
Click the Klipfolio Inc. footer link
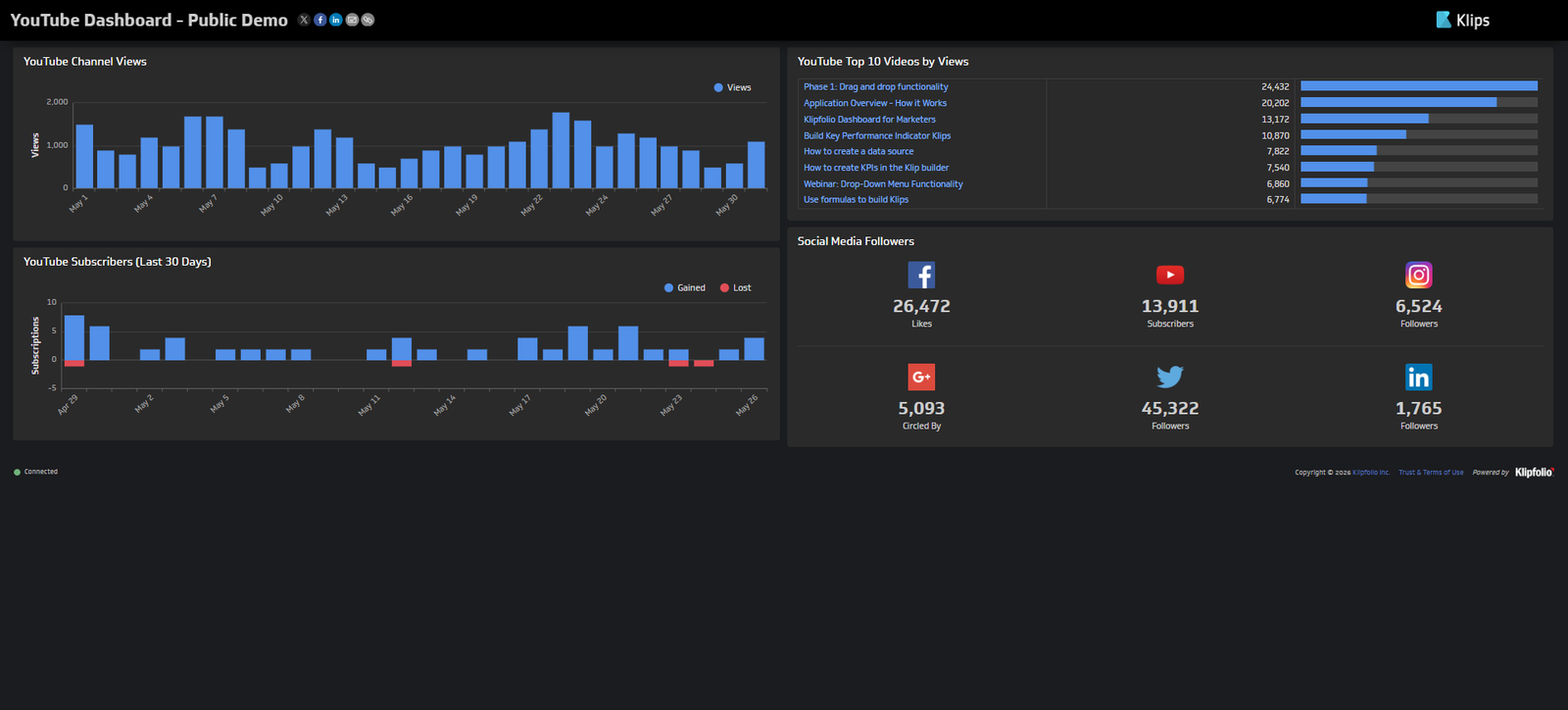coord(1371,473)
